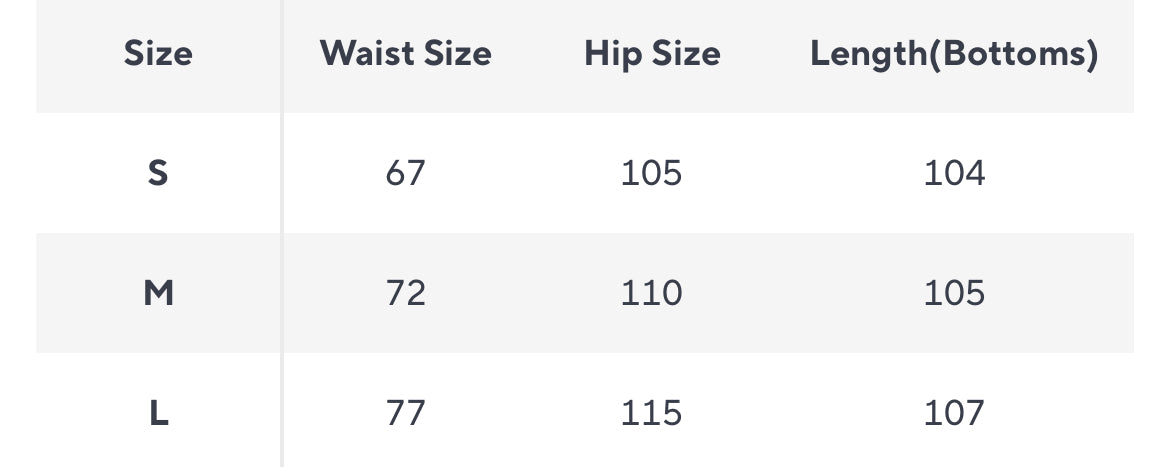This screenshot has height=467, width=1170.
Task: Select the M size label
Action: 158,293
